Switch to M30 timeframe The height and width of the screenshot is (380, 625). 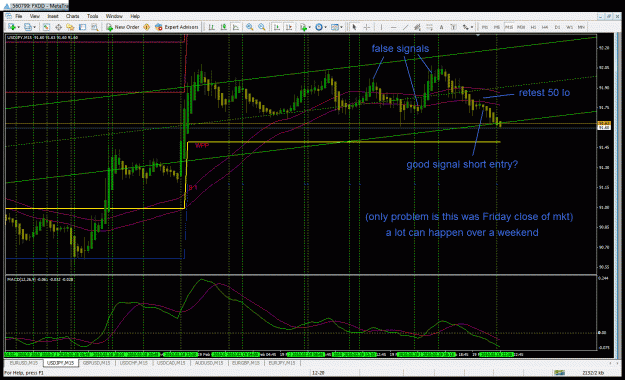click(x=521, y=27)
